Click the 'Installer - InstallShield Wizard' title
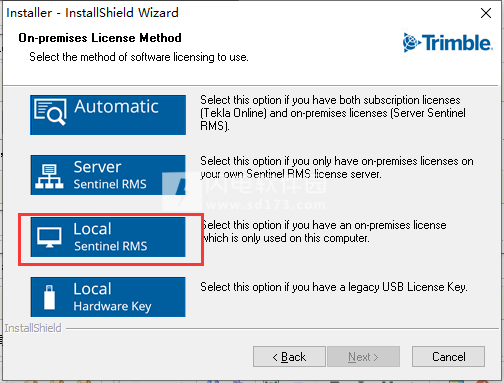This screenshot has height=383, width=504. (92, 13)
